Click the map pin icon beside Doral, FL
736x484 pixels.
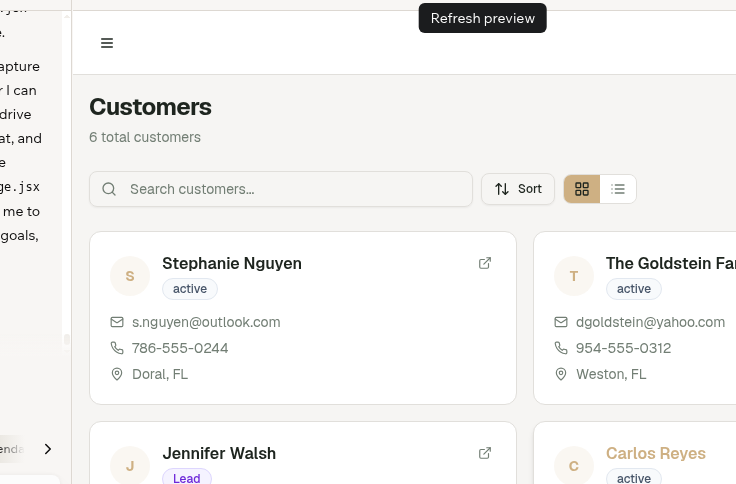[117, 374]
